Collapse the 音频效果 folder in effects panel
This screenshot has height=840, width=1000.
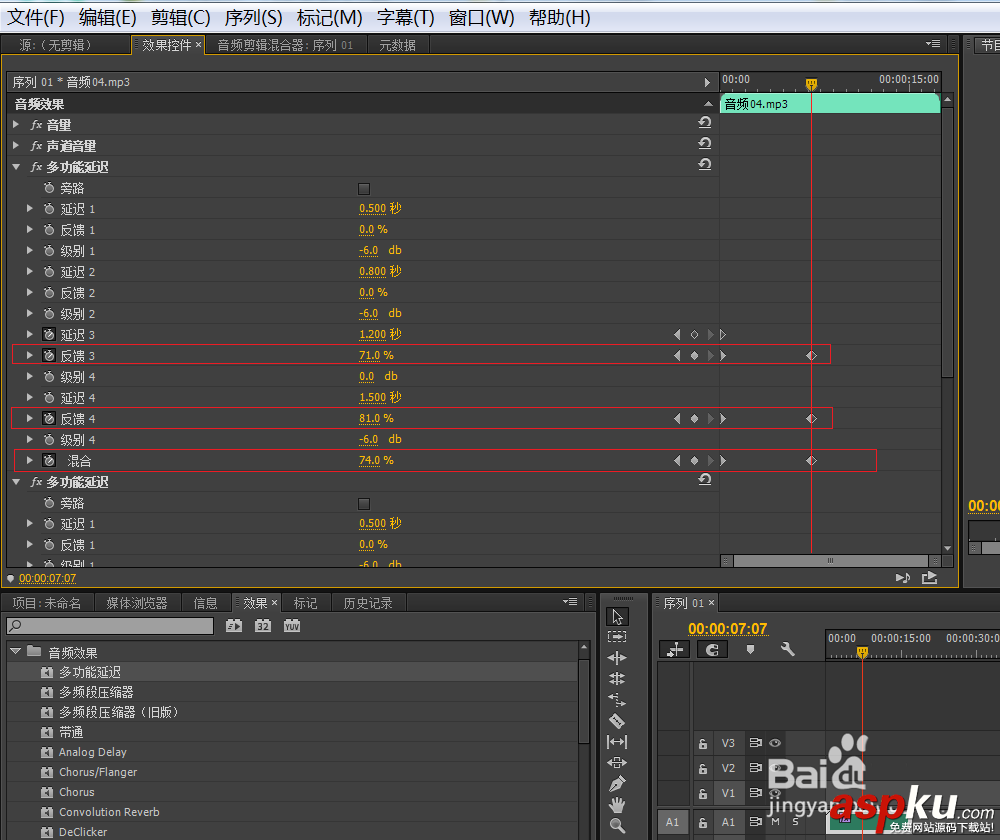16,651
